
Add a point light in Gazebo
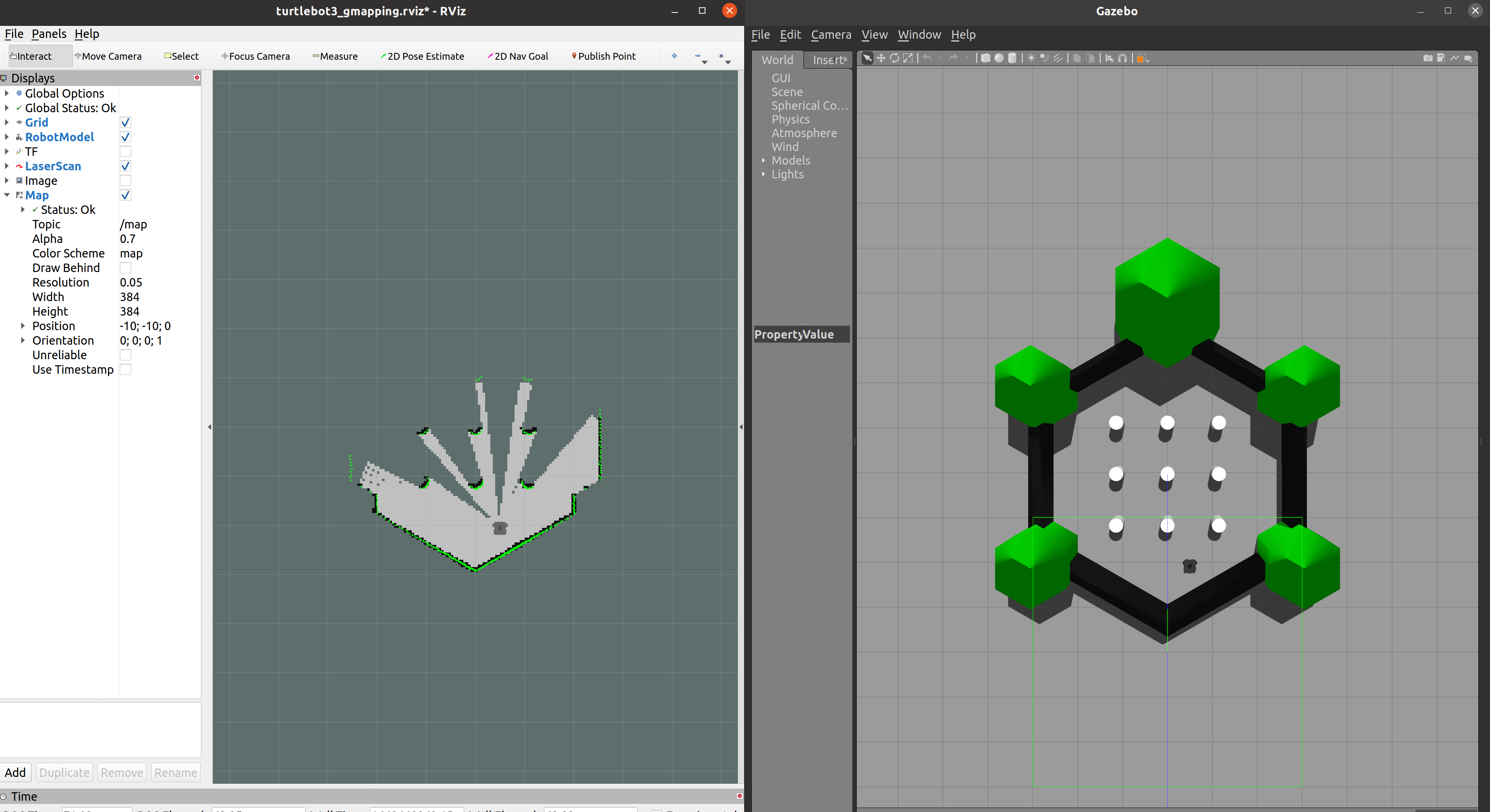point(1031,58)
